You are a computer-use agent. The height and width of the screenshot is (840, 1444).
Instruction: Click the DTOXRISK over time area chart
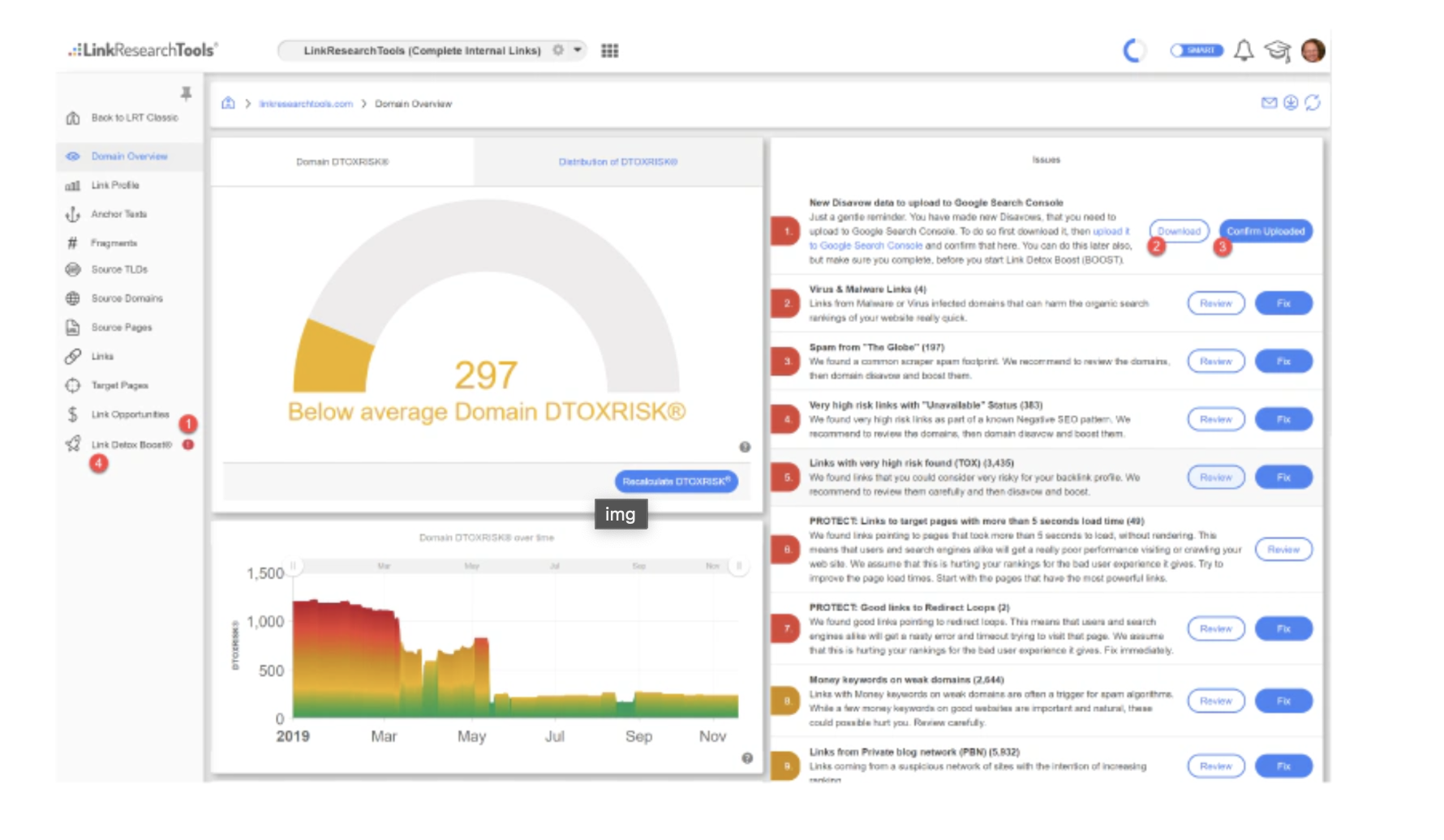tap(515, 658)
